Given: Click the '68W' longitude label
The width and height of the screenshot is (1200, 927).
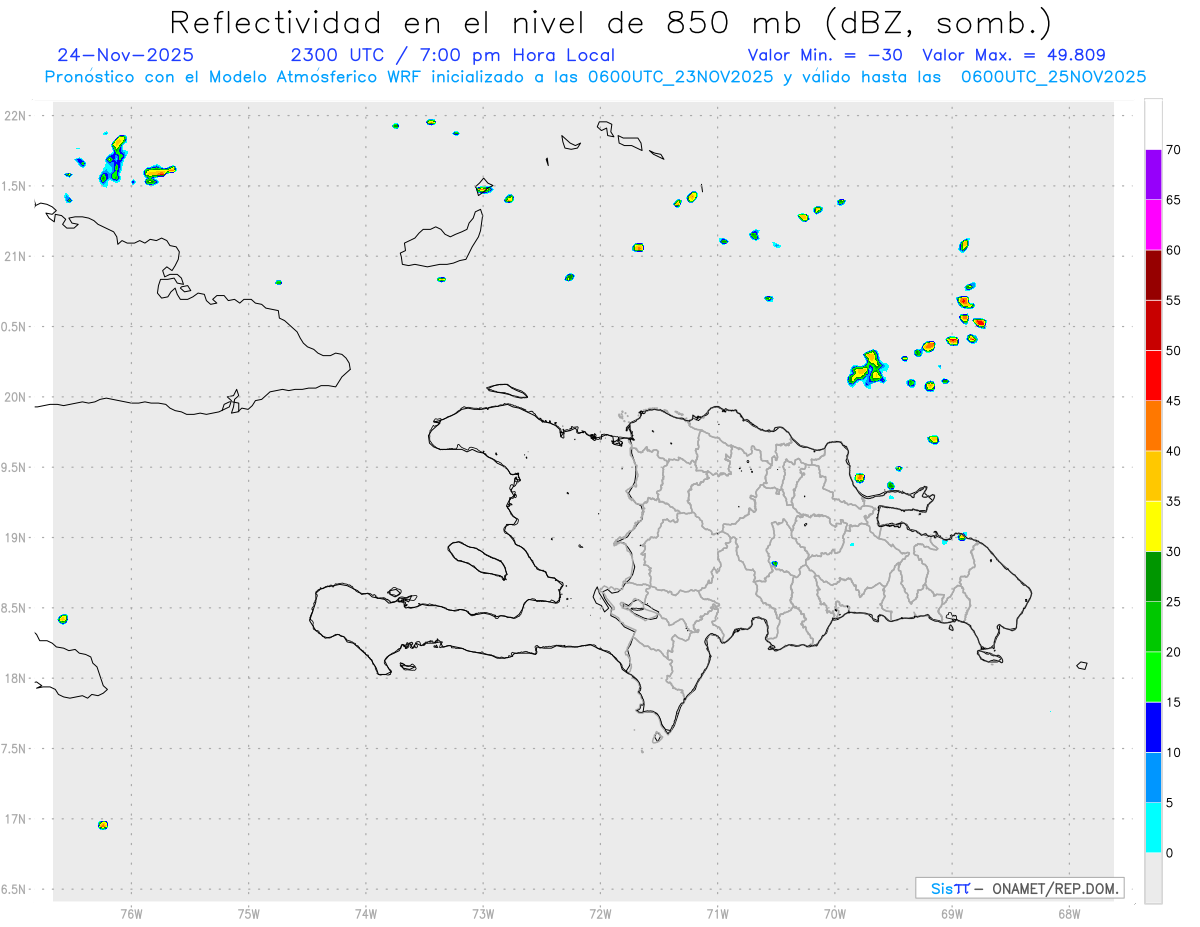Looking at the screenshot, I should 1069,912.
